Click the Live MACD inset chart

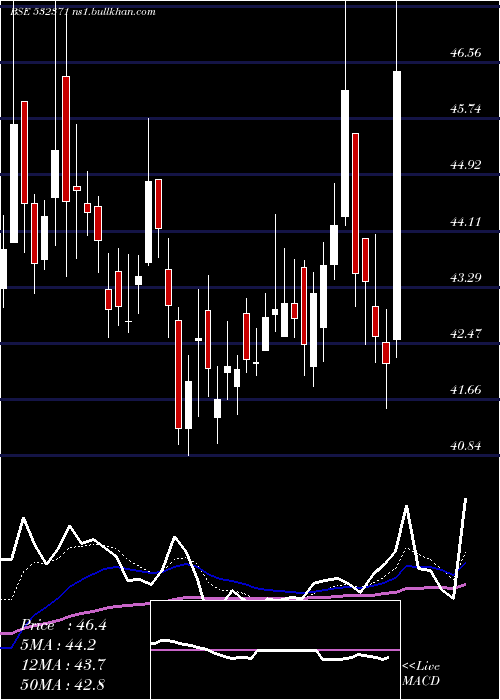[275, 650]
